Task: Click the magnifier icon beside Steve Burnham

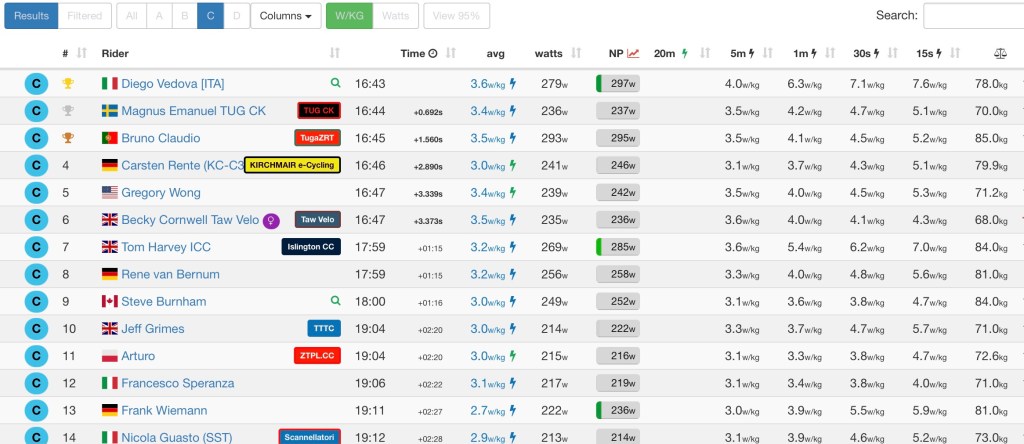Action: [x=336, y=301]
